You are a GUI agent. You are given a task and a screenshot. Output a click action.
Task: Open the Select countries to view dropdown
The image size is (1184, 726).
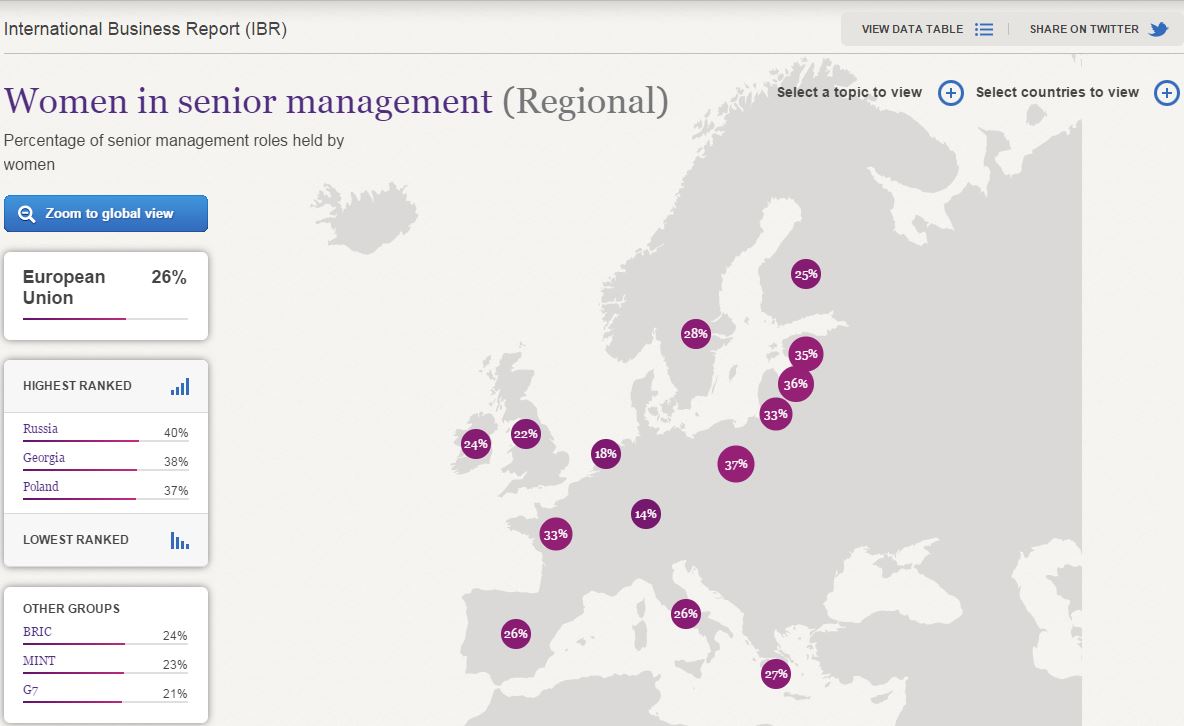pos(1057,92)
